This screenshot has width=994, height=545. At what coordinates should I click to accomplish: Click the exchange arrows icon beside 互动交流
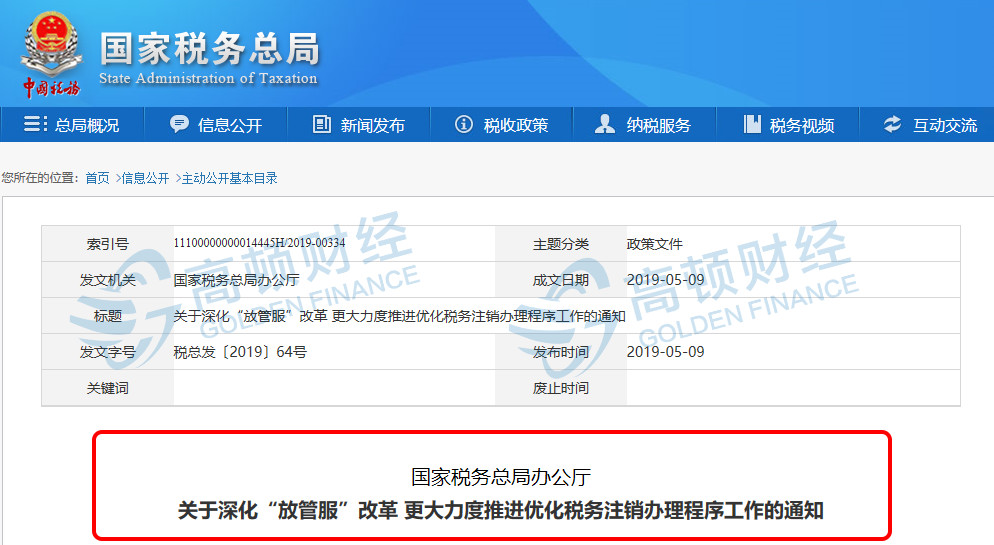(892, 124)
